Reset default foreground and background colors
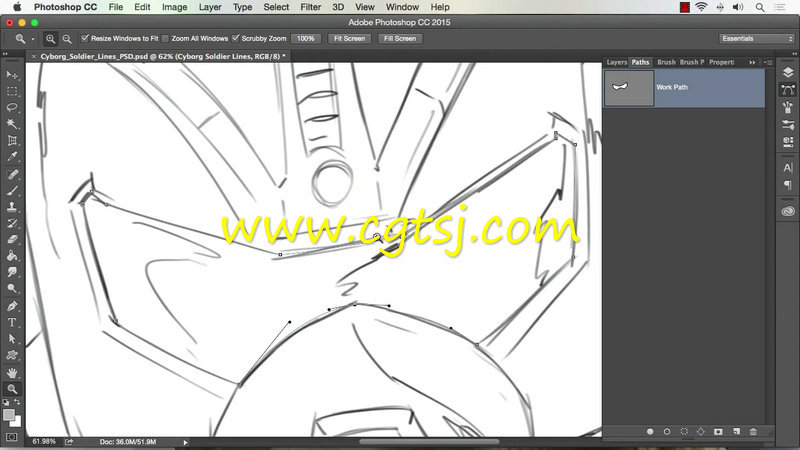 [x=6, y=403]
